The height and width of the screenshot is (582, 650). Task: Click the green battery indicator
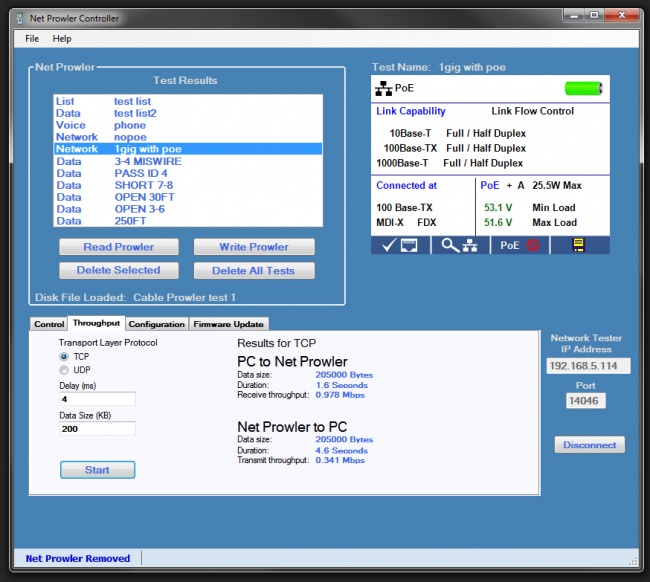584,89
